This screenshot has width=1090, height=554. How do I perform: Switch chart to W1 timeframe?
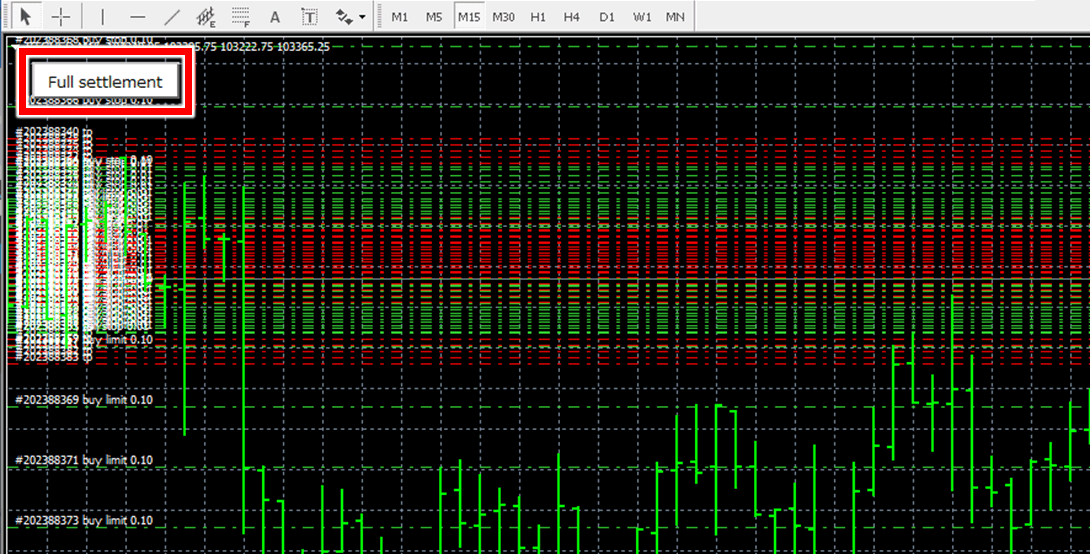(x=642, y=17)
